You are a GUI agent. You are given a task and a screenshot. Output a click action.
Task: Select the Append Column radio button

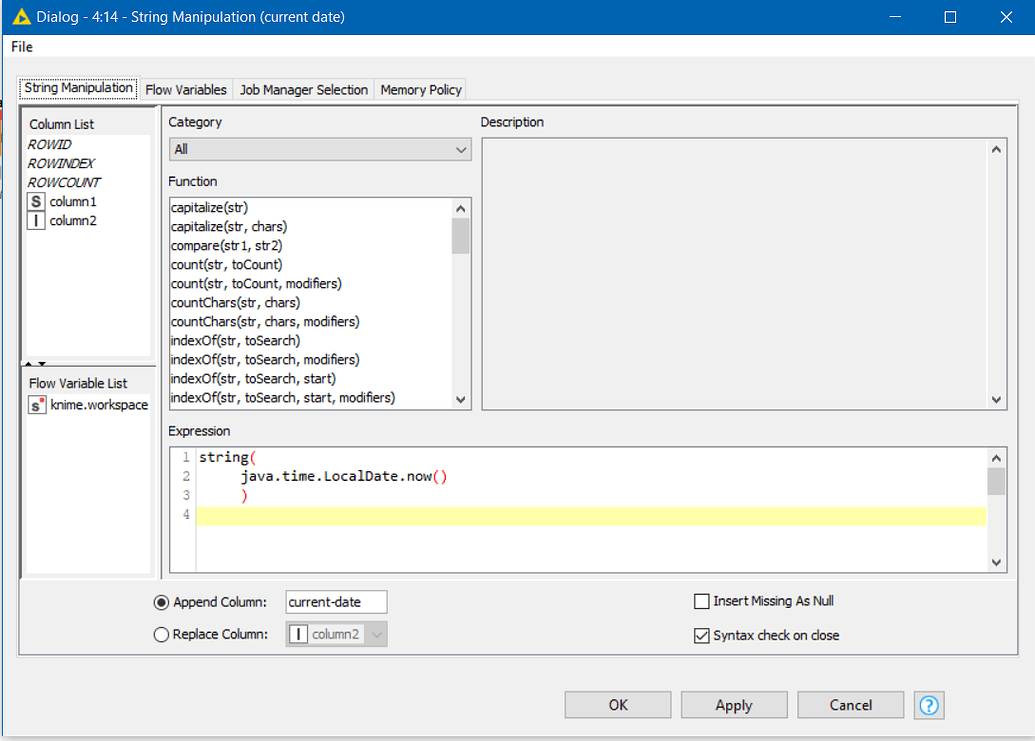point(160,602)
